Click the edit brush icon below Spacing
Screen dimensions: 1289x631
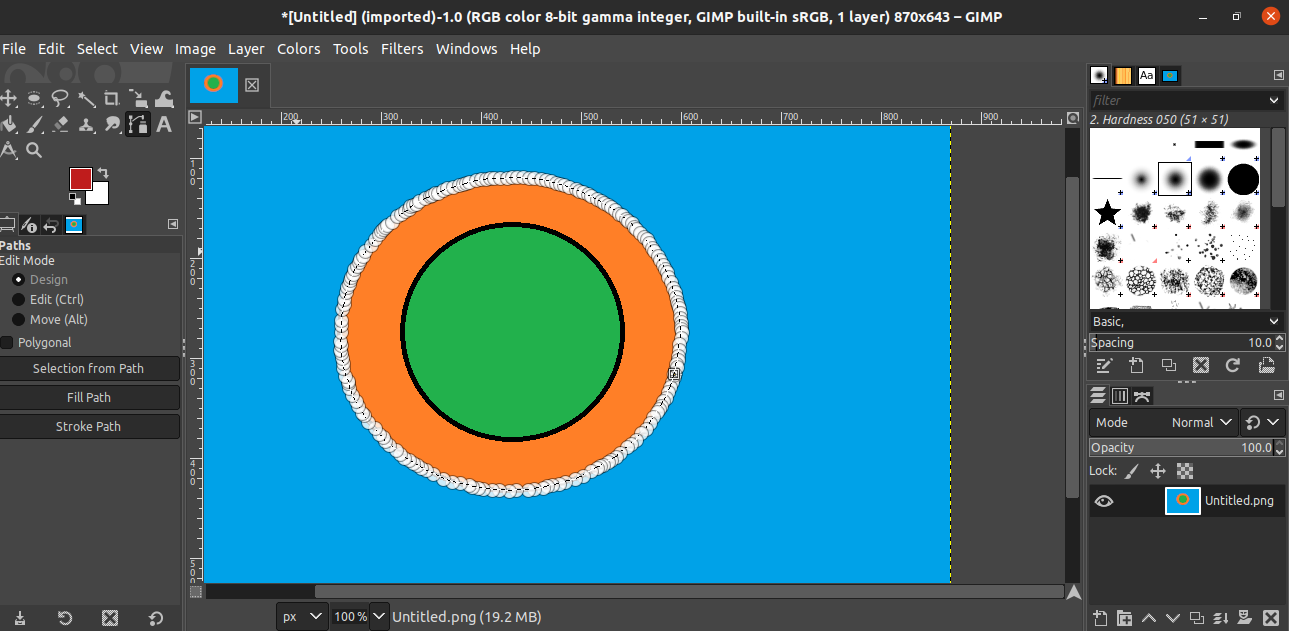click(1104, 366)
